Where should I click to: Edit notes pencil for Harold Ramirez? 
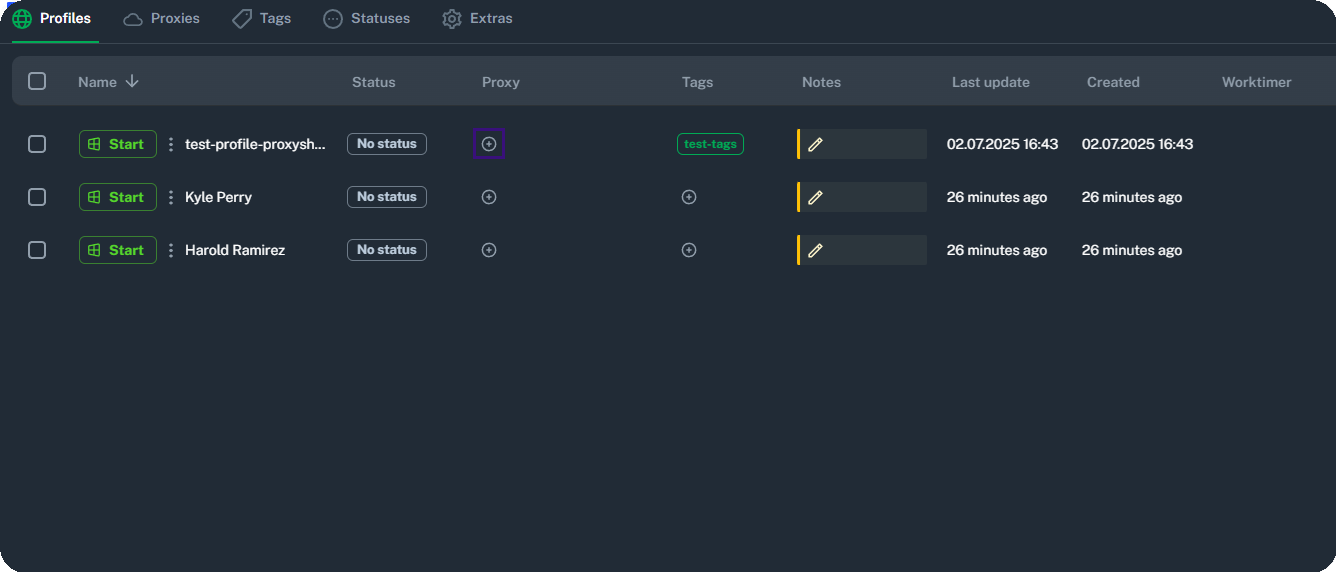click(x=815, y=250)
